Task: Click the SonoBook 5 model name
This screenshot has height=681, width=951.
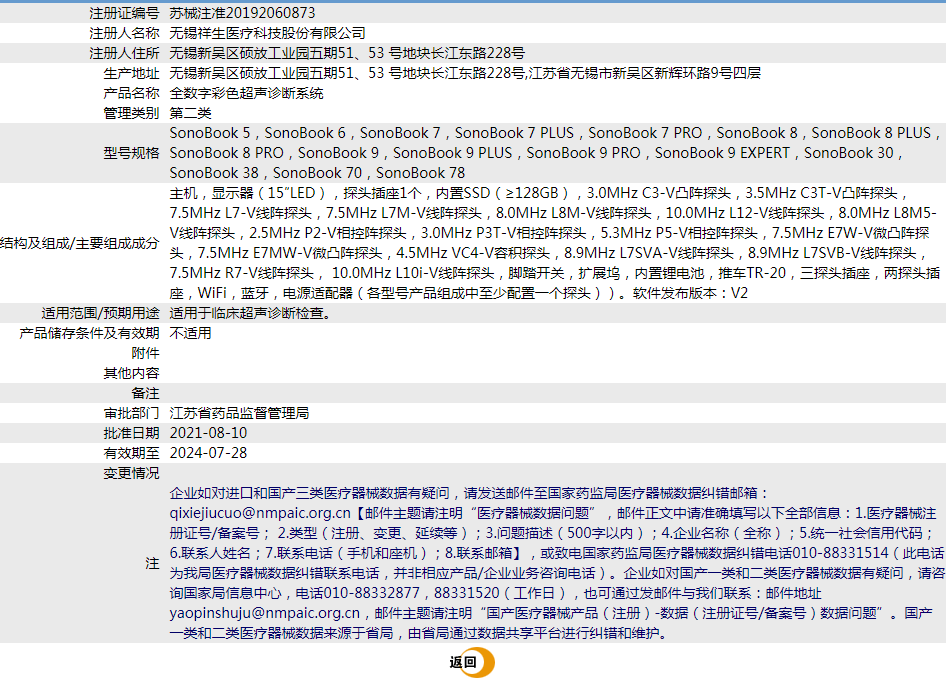Action: pyautogui.click(x=210, y=133)
